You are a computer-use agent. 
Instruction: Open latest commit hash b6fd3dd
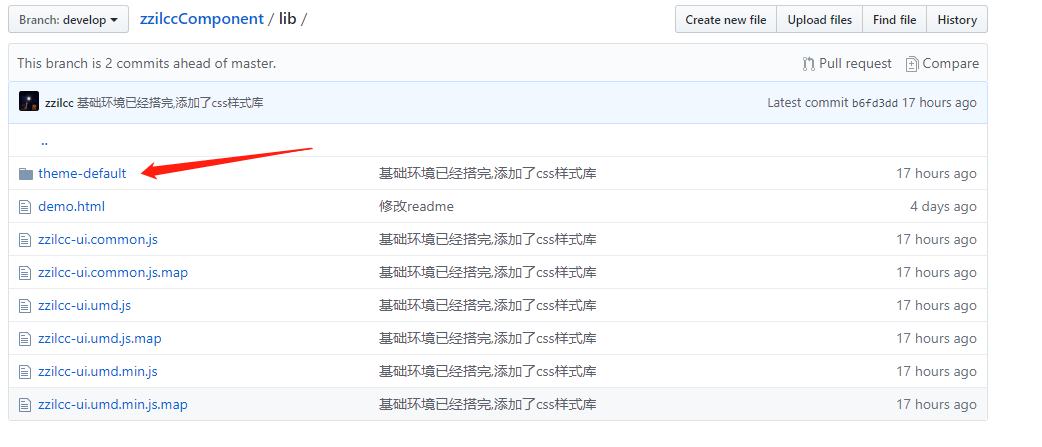875,103
